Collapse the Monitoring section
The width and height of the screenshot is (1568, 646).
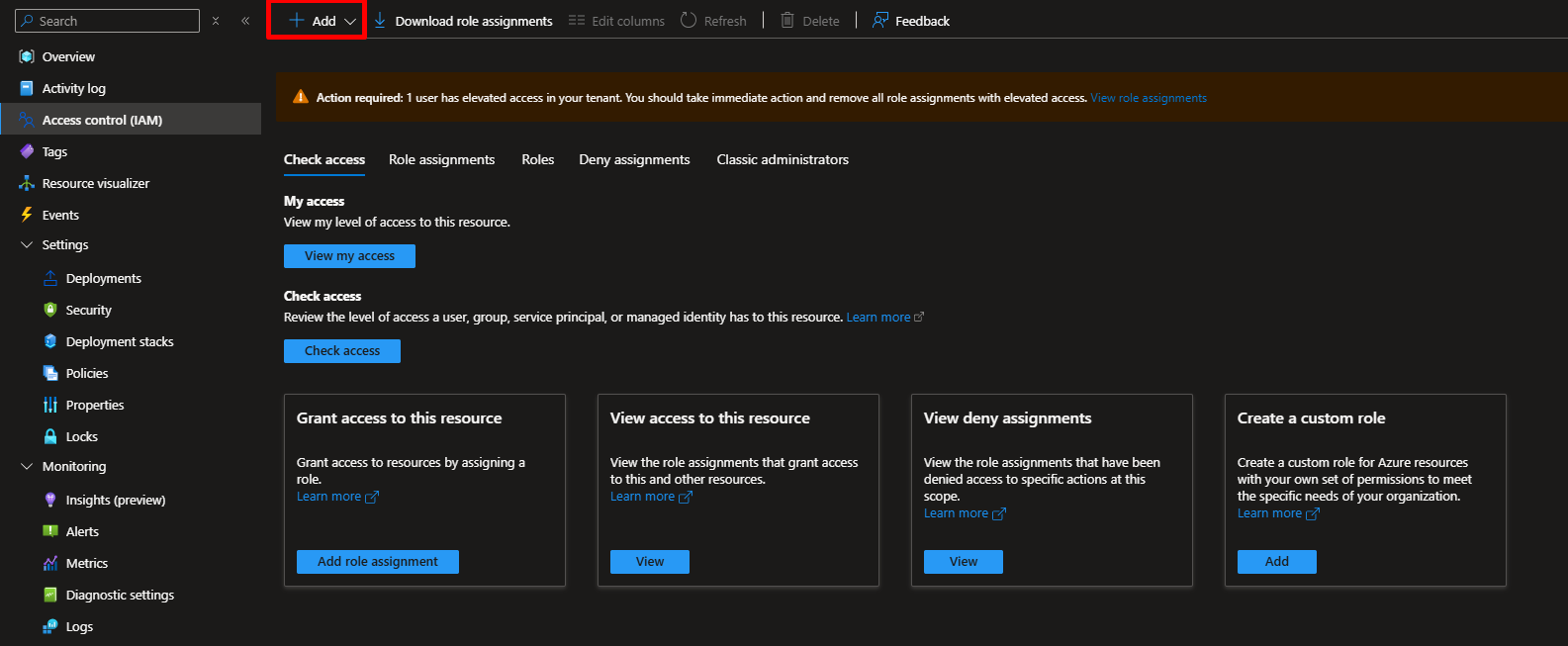coord(27,466)
